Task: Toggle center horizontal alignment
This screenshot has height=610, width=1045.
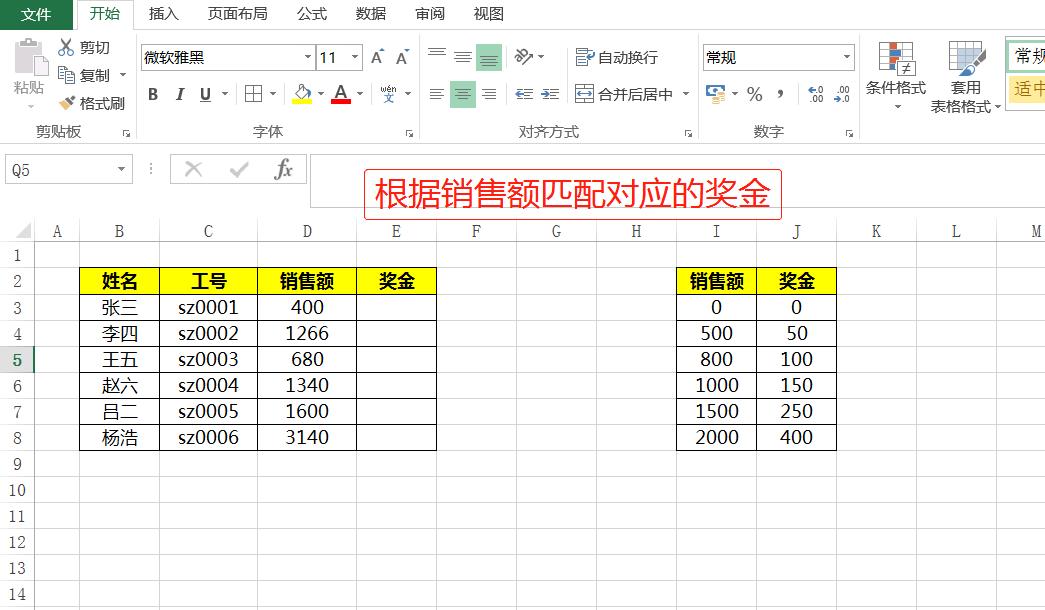Action: coord(463,94)
